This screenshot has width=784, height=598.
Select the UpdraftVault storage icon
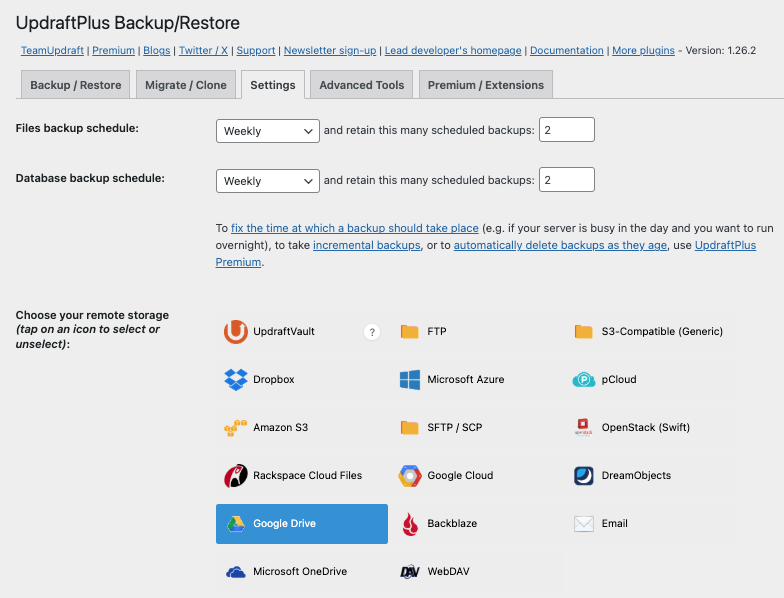coord(236,332)
